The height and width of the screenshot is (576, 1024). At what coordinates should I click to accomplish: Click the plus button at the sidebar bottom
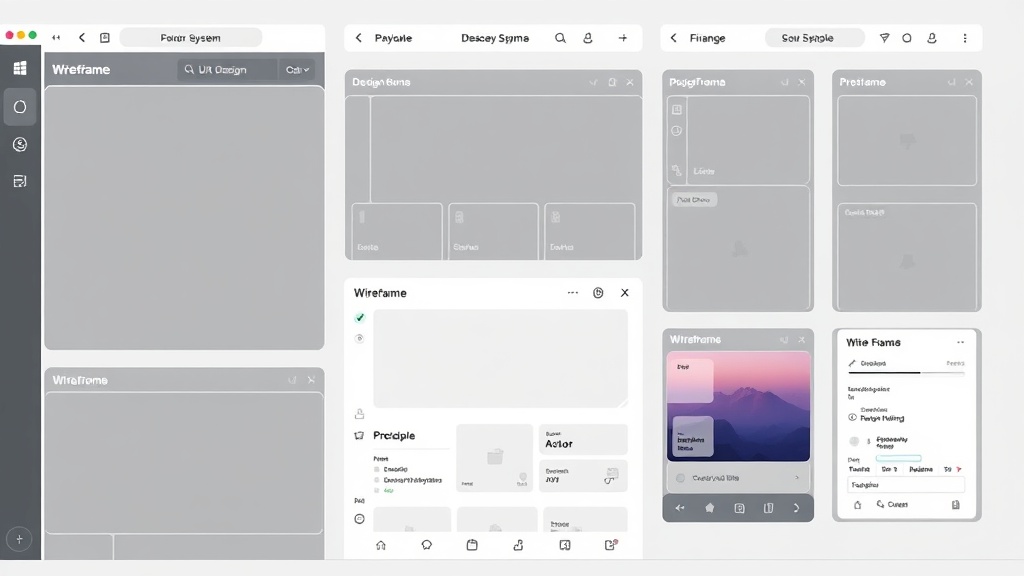19,539
